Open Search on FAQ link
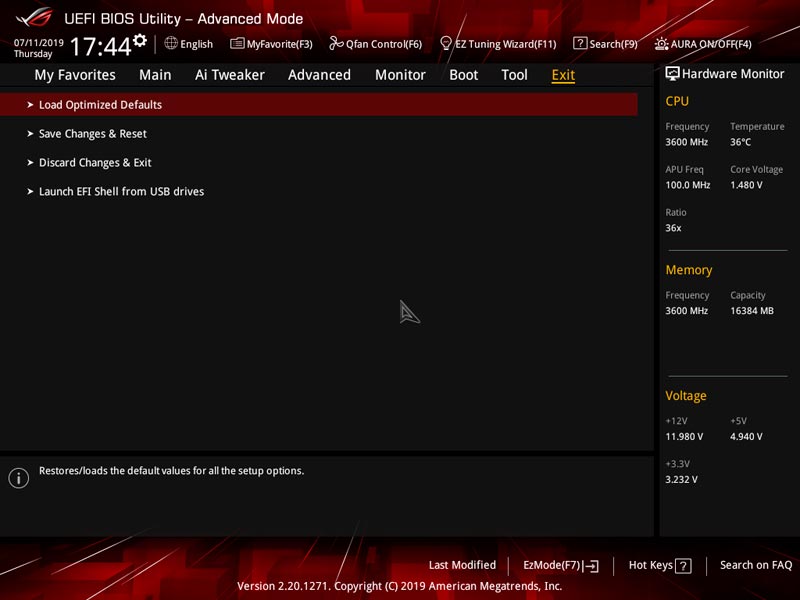 click(x=756, y=565)
